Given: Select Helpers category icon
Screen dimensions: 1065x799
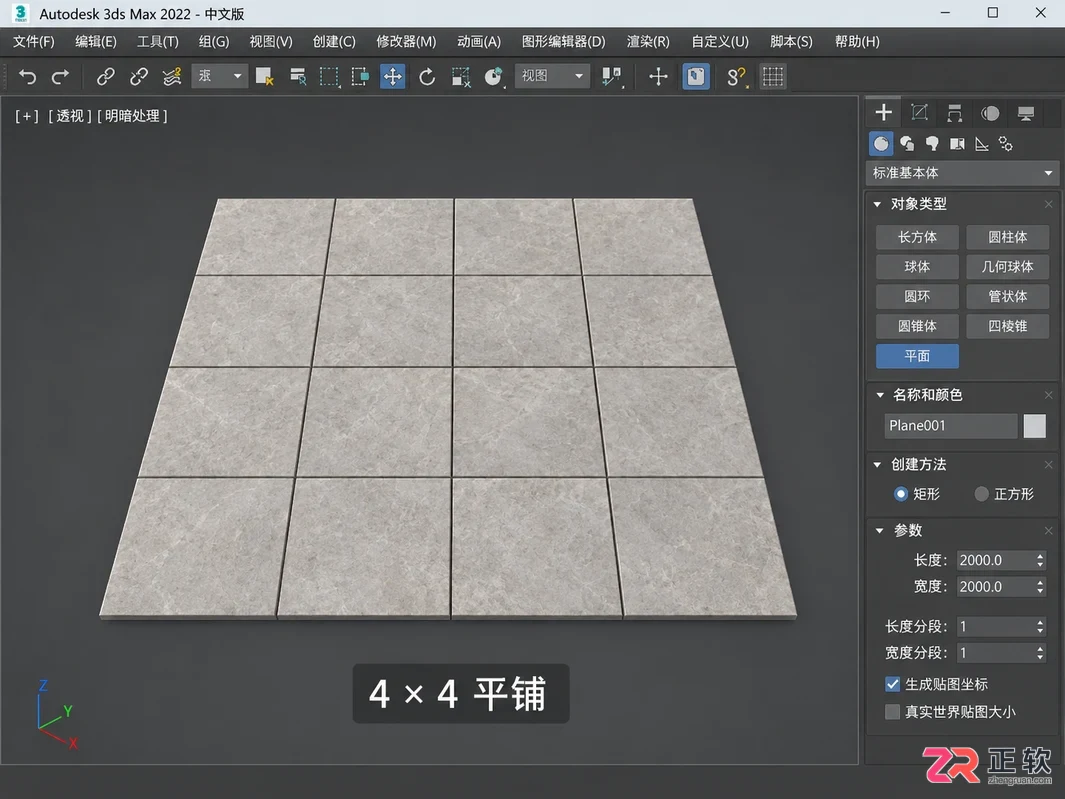Looking at the screenshot, I should (981, 144).
